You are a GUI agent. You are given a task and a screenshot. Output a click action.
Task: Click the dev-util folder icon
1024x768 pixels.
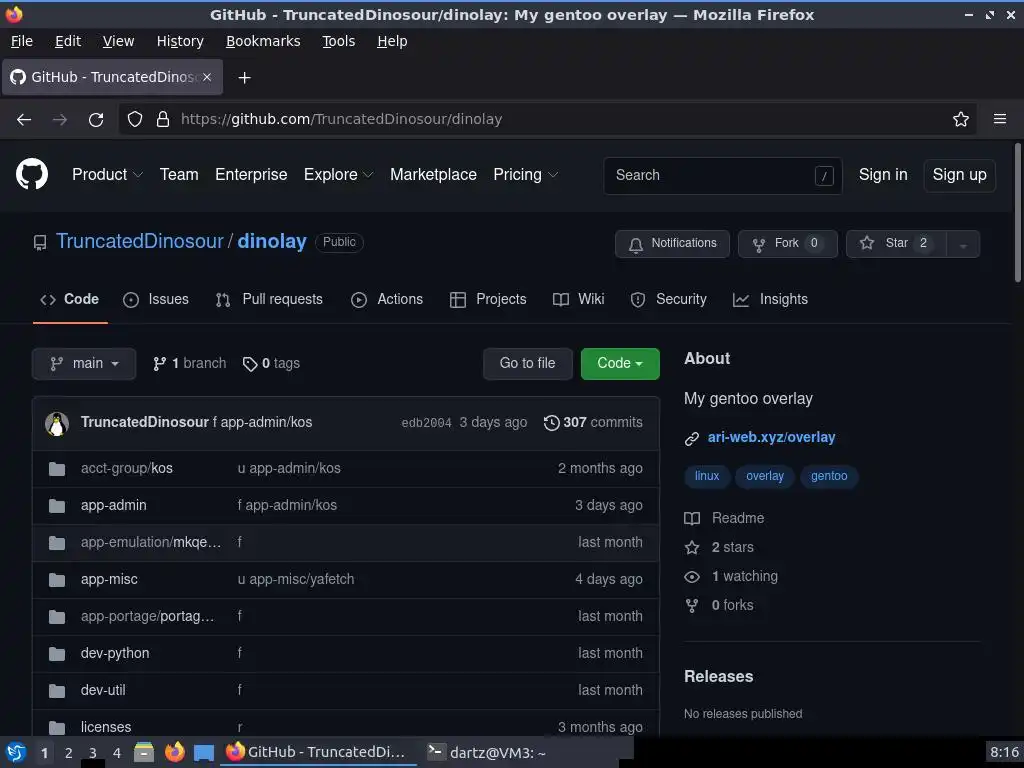point(57,690)
